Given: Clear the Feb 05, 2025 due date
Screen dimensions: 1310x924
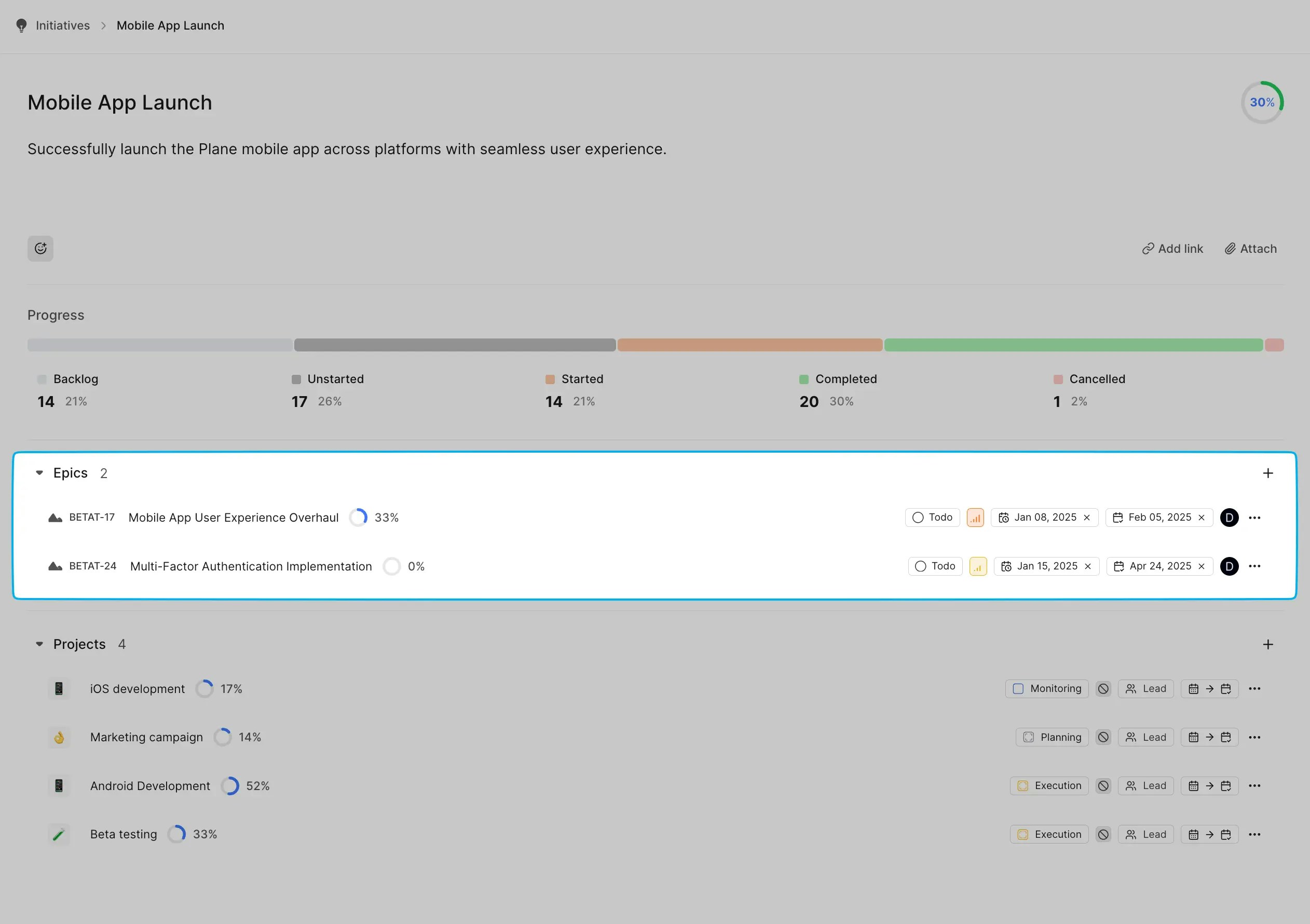Looking at the screenshot, I should point(1202,518).
